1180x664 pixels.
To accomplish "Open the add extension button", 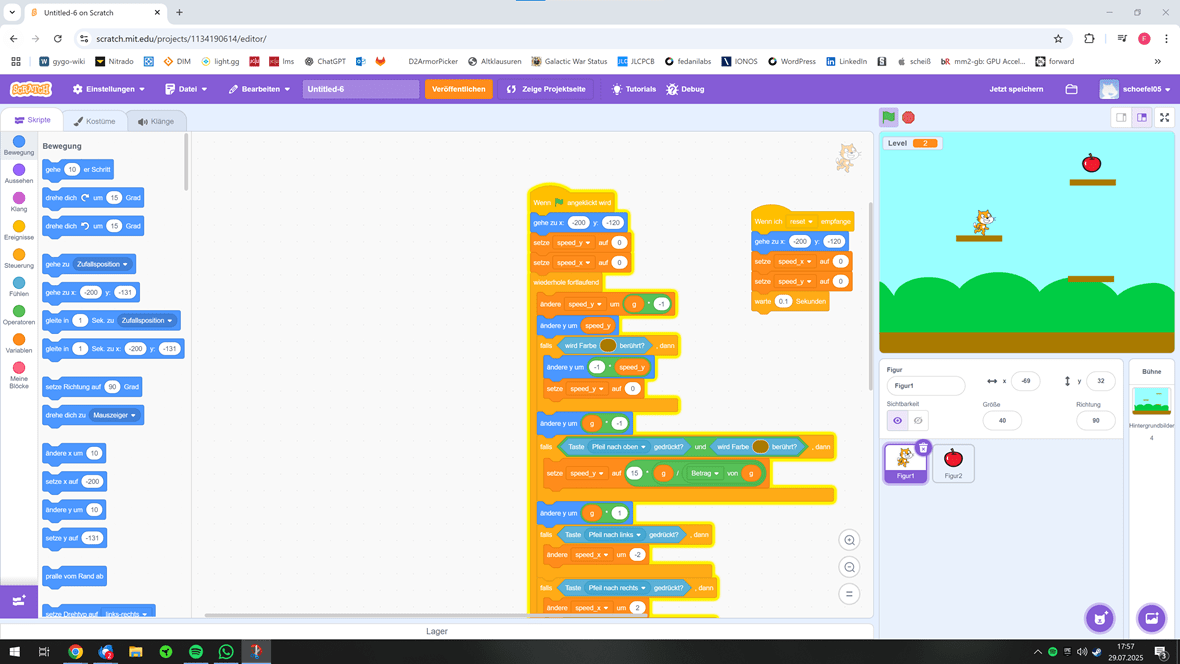I will point(18,600).
